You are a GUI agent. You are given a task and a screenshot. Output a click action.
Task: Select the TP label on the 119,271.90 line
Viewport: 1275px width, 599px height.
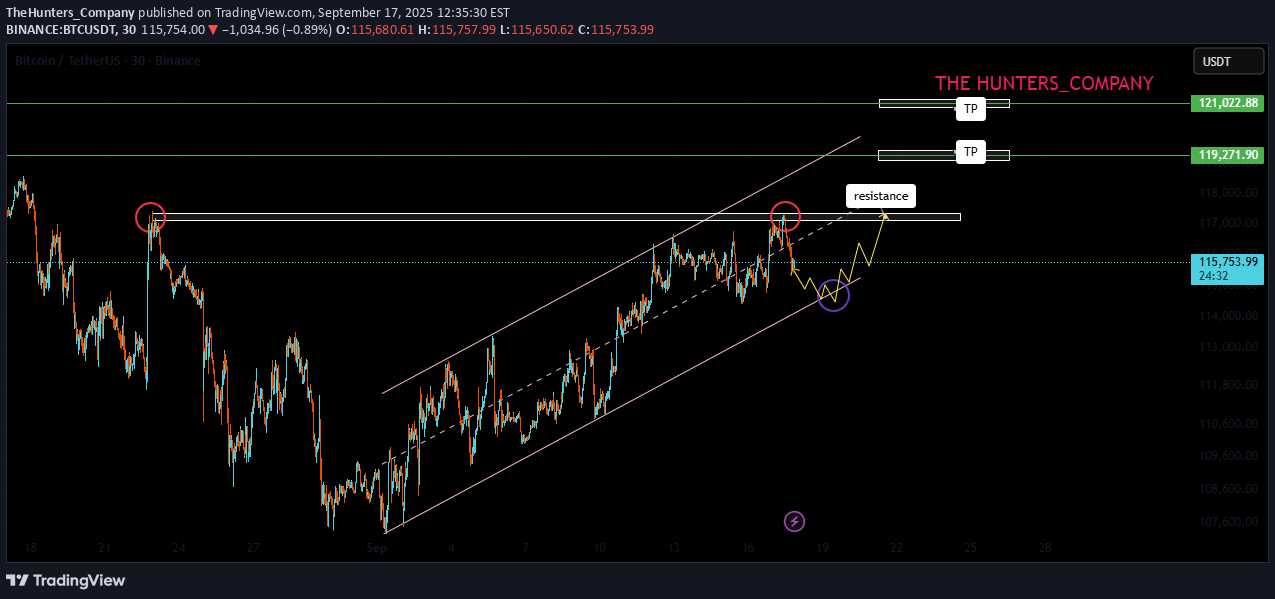[970, 152]
